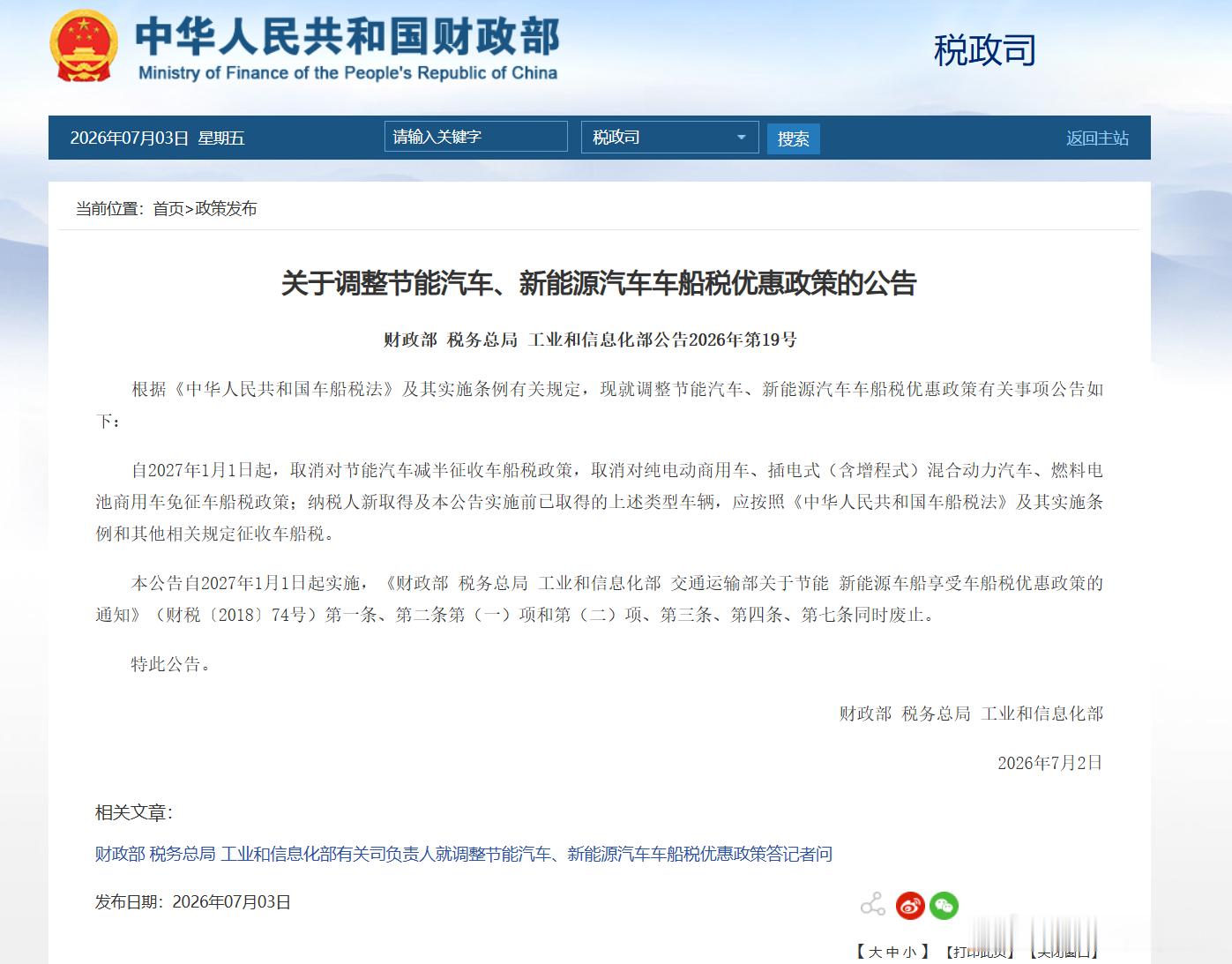
Task: Set font size to 小
Action: click(908, 952)
